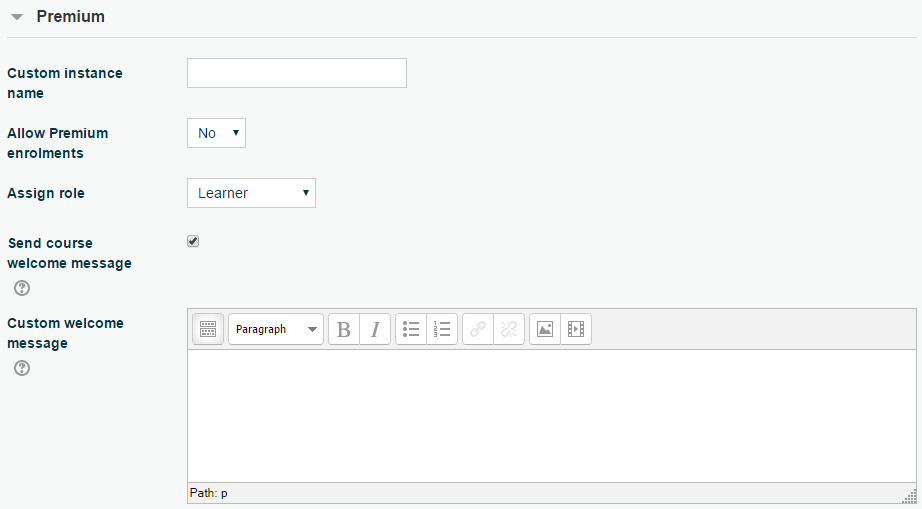Open help for Send course welcome message
This screenshot has width=922, height=509.
tap(22, 288)
